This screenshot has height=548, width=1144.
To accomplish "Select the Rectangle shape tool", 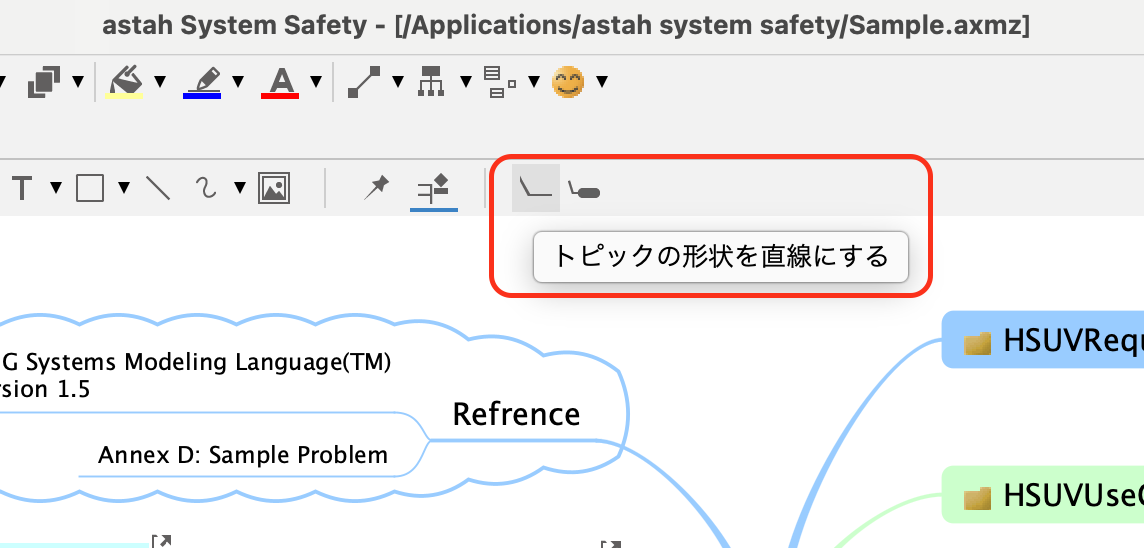I will [x=90, y=188].
